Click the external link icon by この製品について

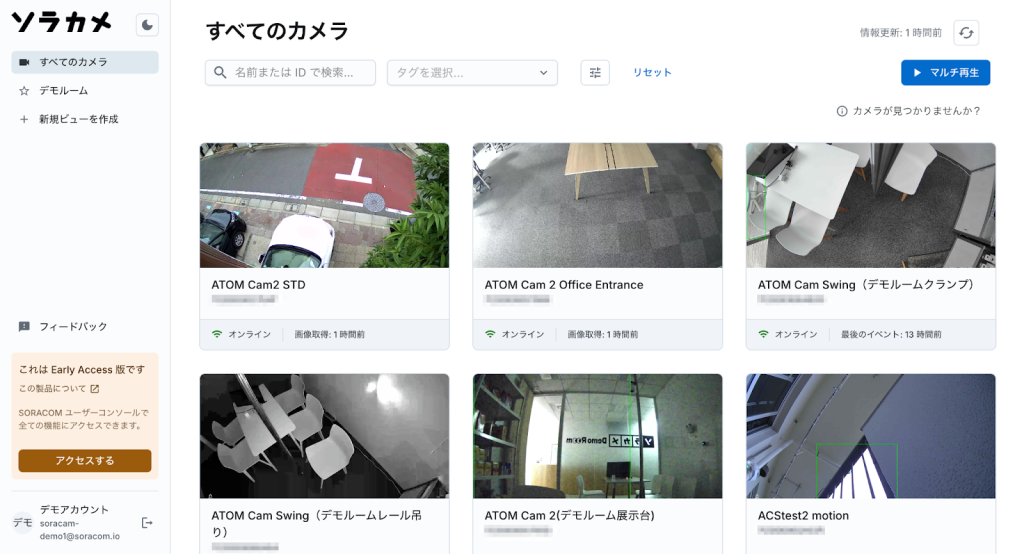95,389
